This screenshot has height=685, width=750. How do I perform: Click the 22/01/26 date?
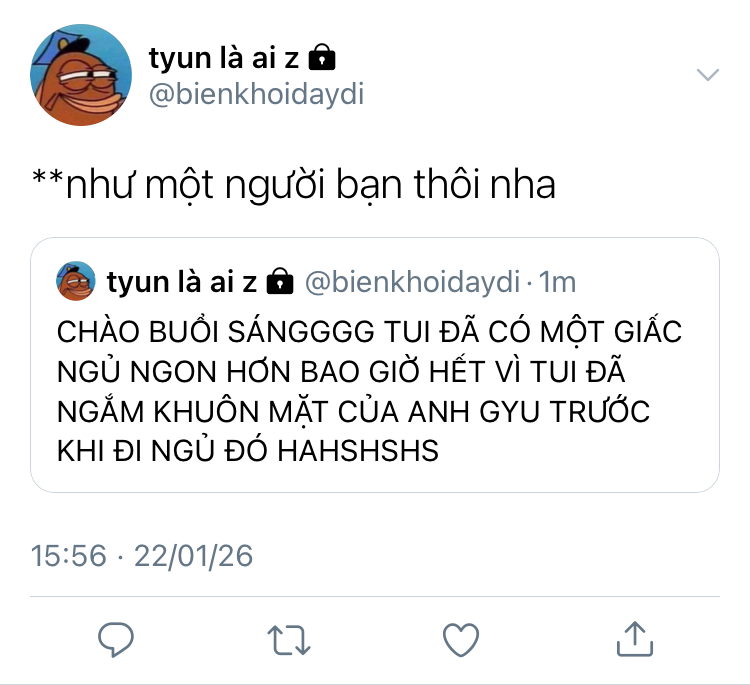coord(193,555)
